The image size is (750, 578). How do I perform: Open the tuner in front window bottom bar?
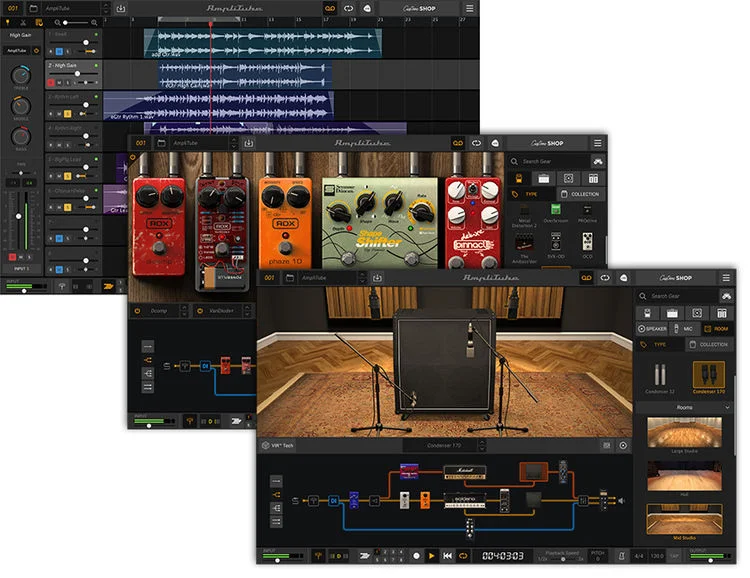(x=318, y=556)
